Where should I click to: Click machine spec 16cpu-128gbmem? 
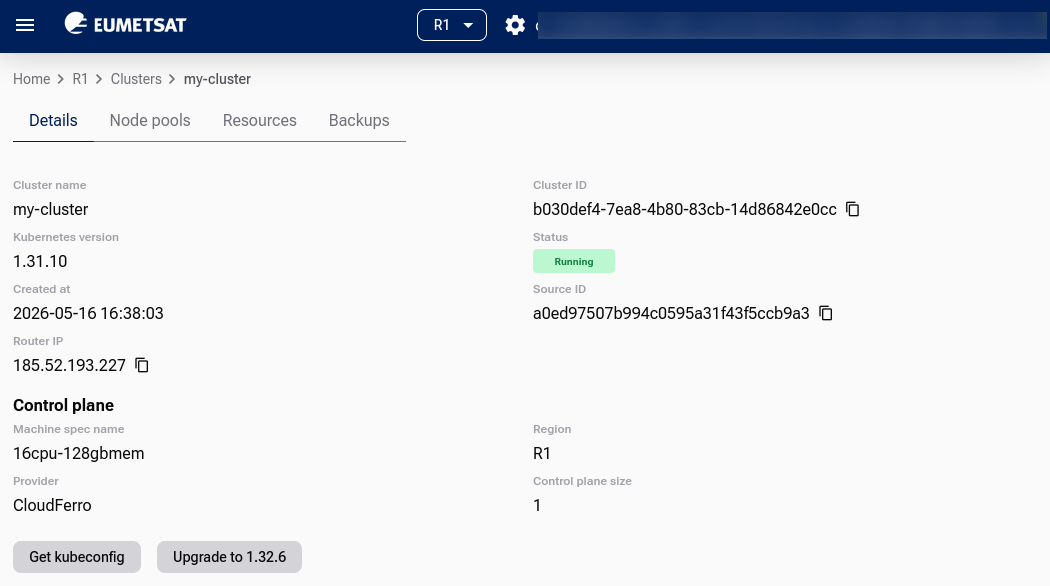click(x=79, y=453)
